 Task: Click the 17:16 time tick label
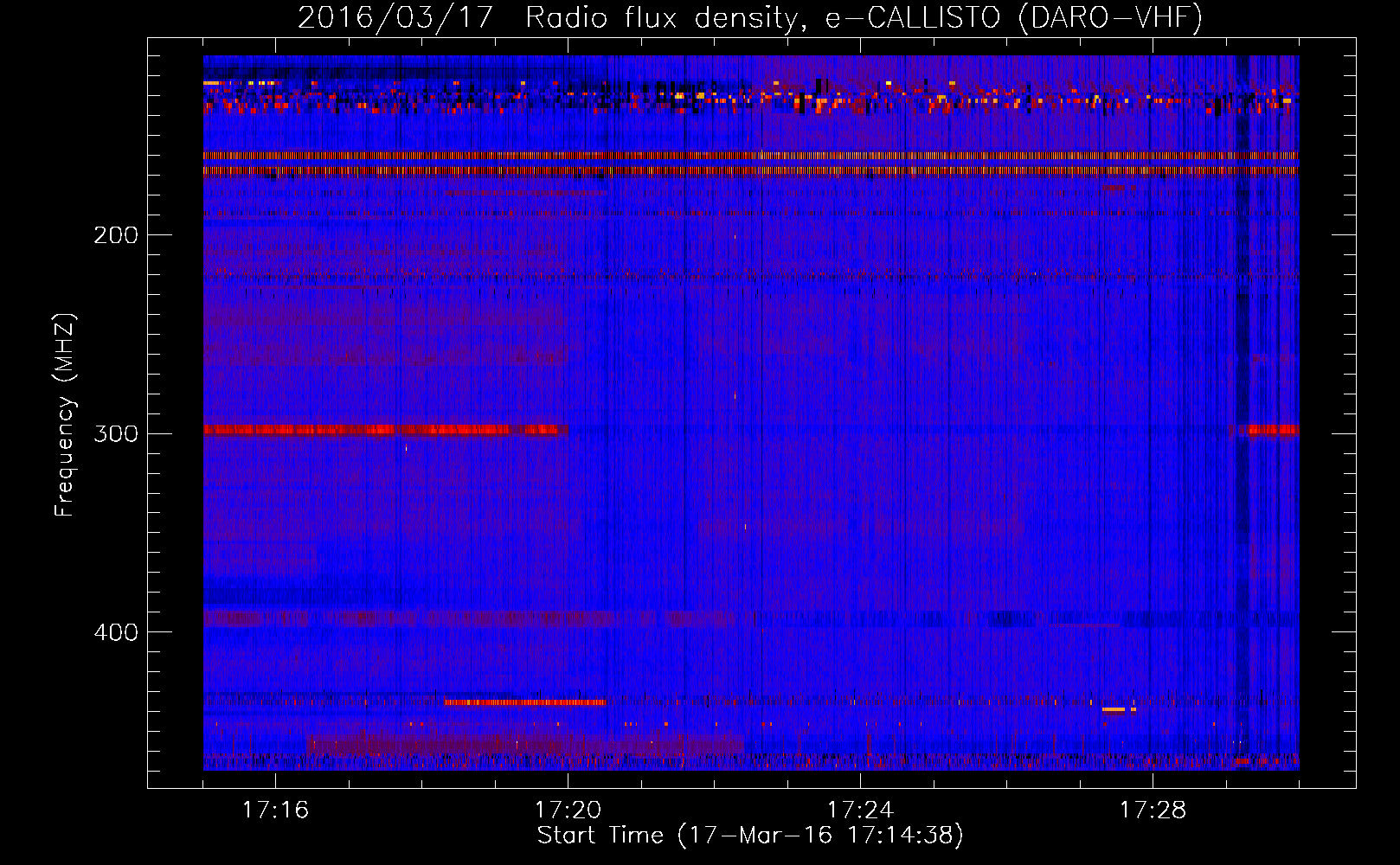pos(275,810)
